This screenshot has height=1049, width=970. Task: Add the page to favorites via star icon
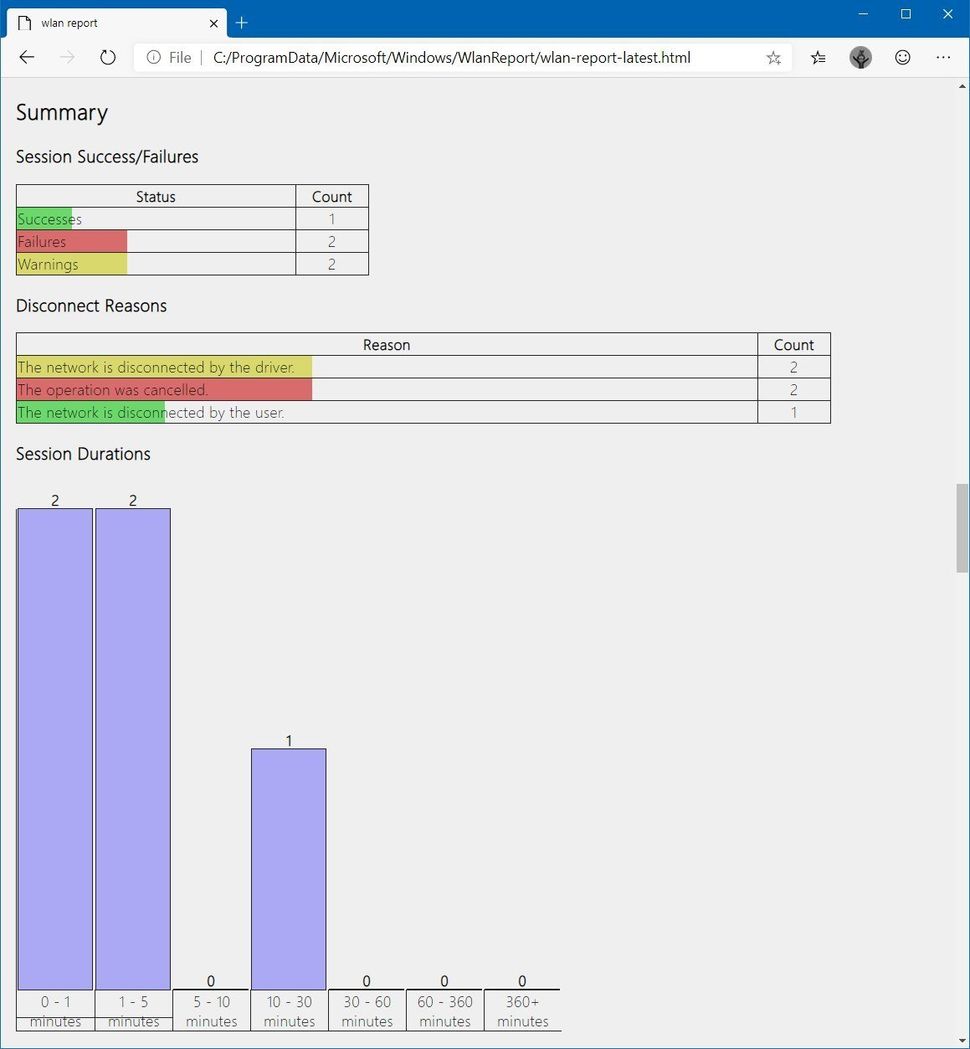[774, 57]
